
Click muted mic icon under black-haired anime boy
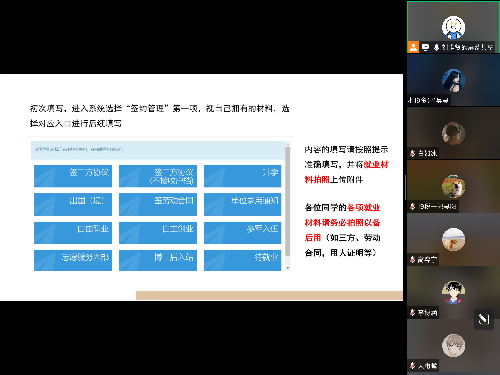[x=413, y=313]
